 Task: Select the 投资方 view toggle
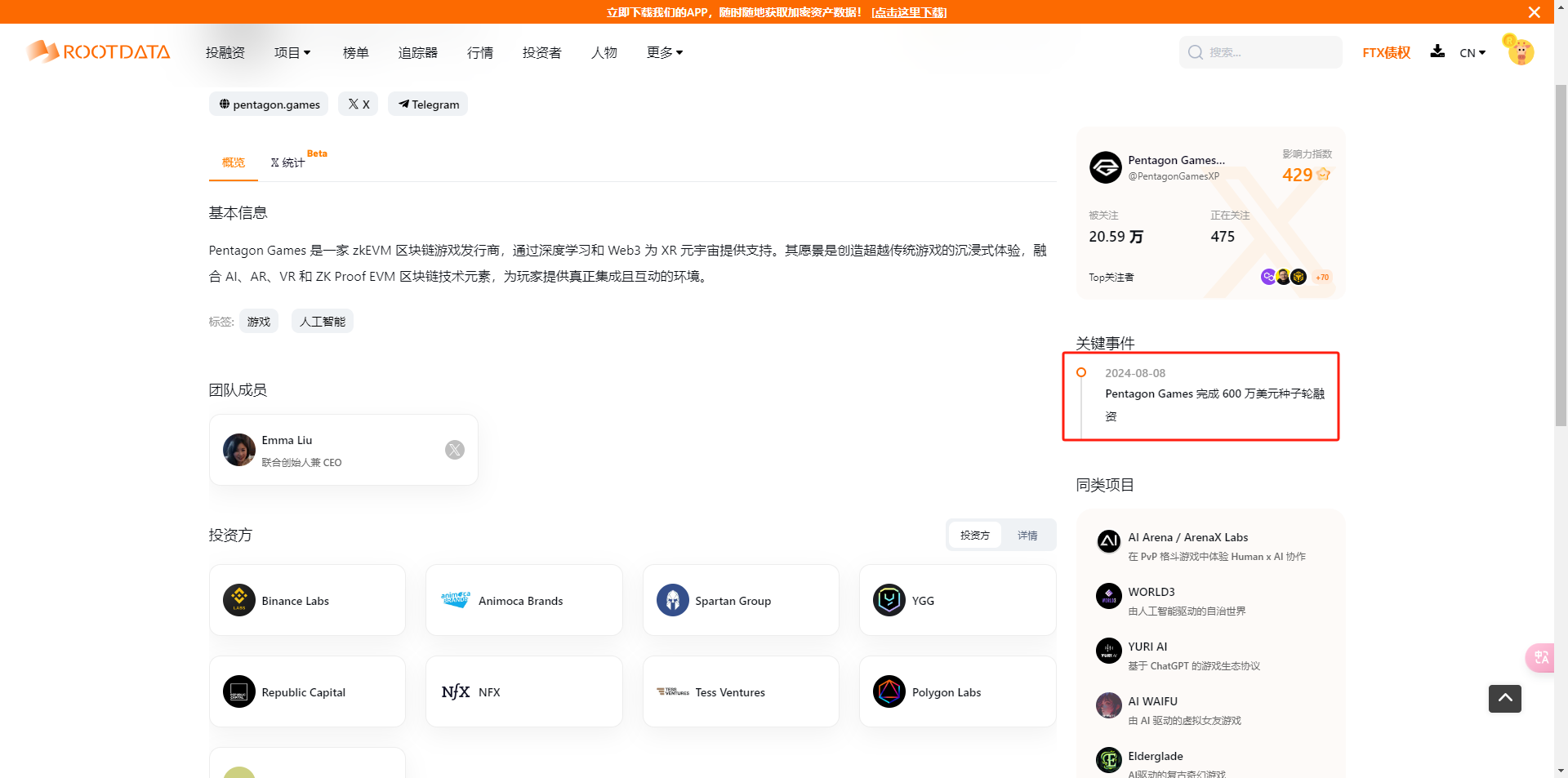[x=974, y=535]
